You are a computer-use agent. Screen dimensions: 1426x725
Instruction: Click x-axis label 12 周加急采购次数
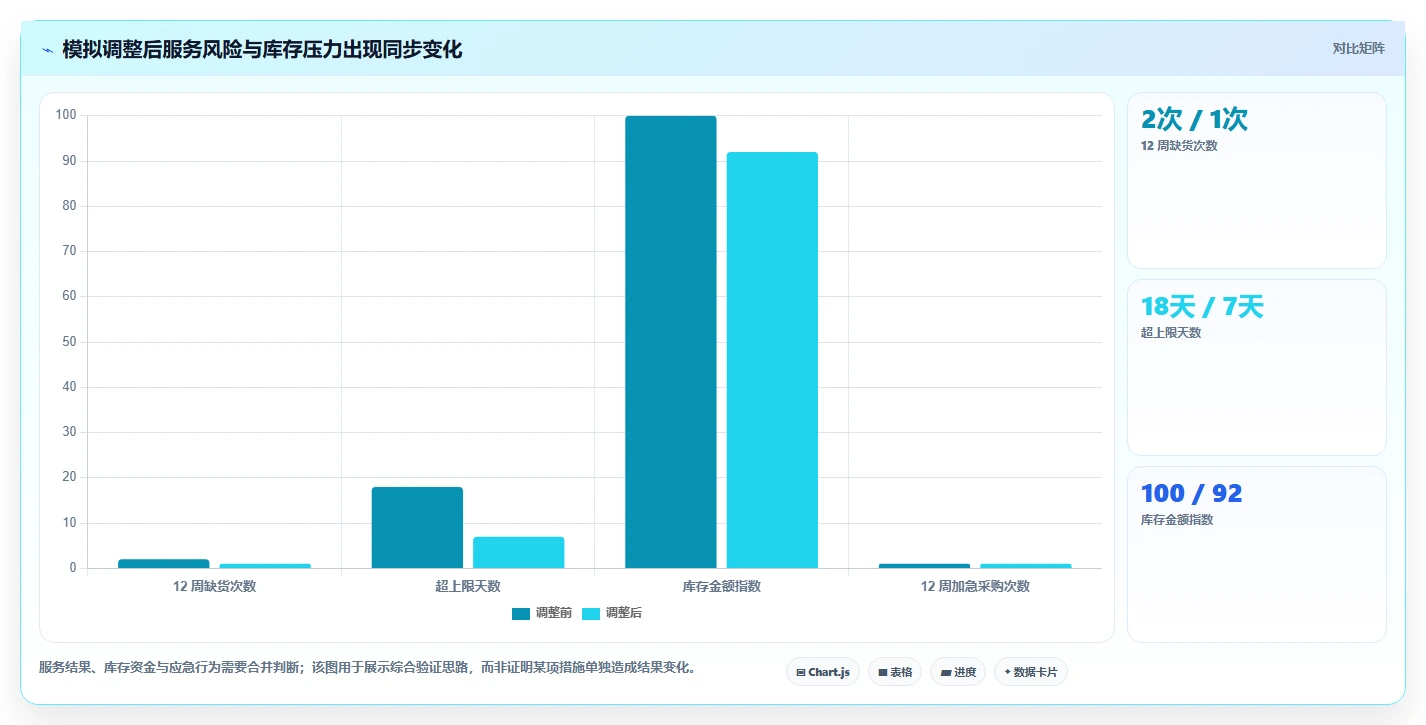[975, 586]
